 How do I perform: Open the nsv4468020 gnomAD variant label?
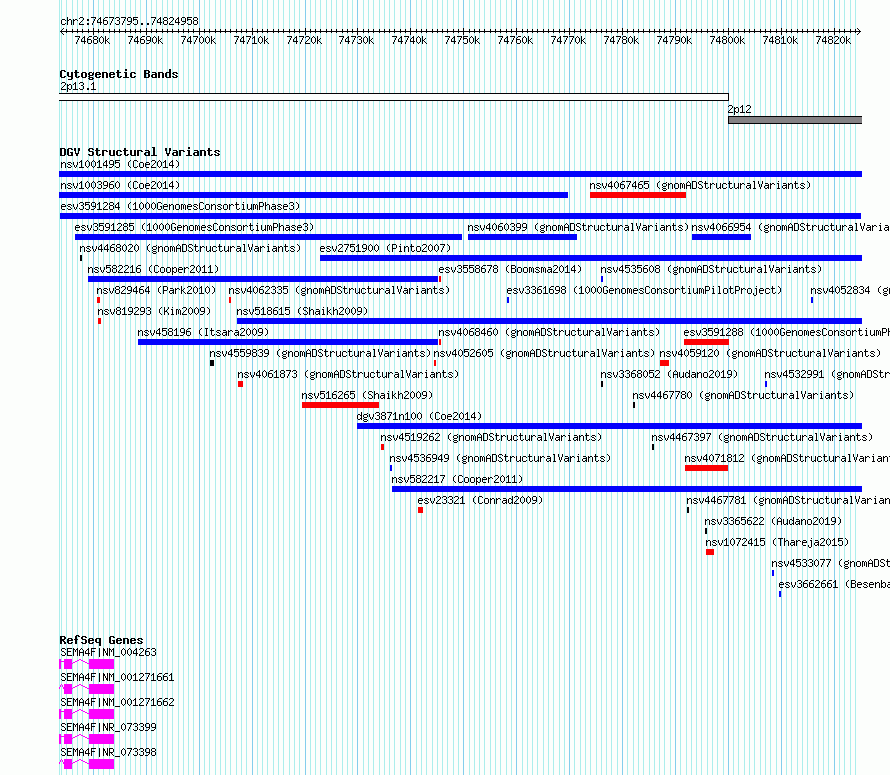pos(190,249)
